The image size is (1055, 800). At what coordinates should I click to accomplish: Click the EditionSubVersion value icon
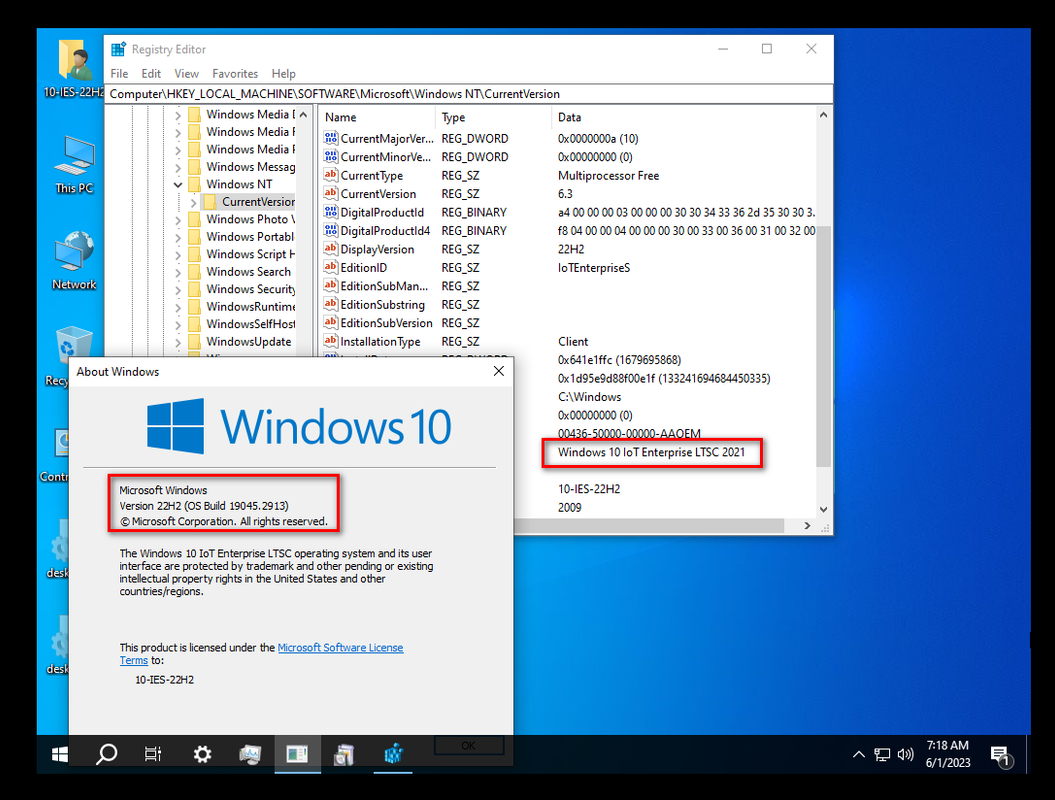tap(330, 323)
